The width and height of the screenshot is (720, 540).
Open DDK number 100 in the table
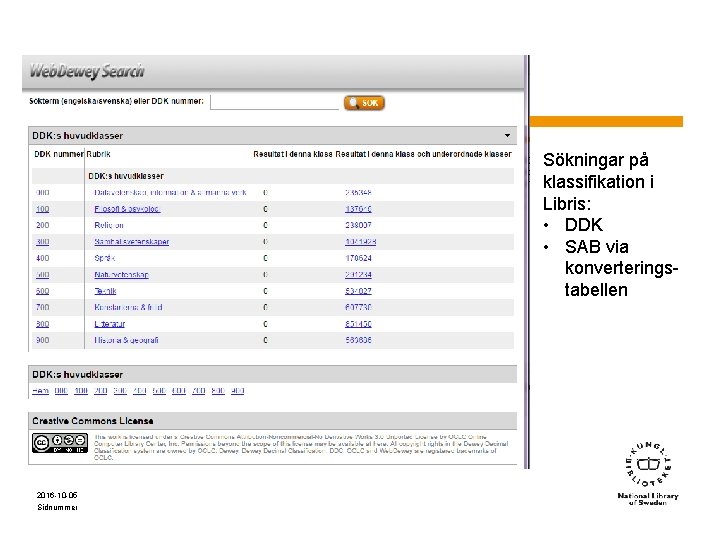(x=43, y=209)
